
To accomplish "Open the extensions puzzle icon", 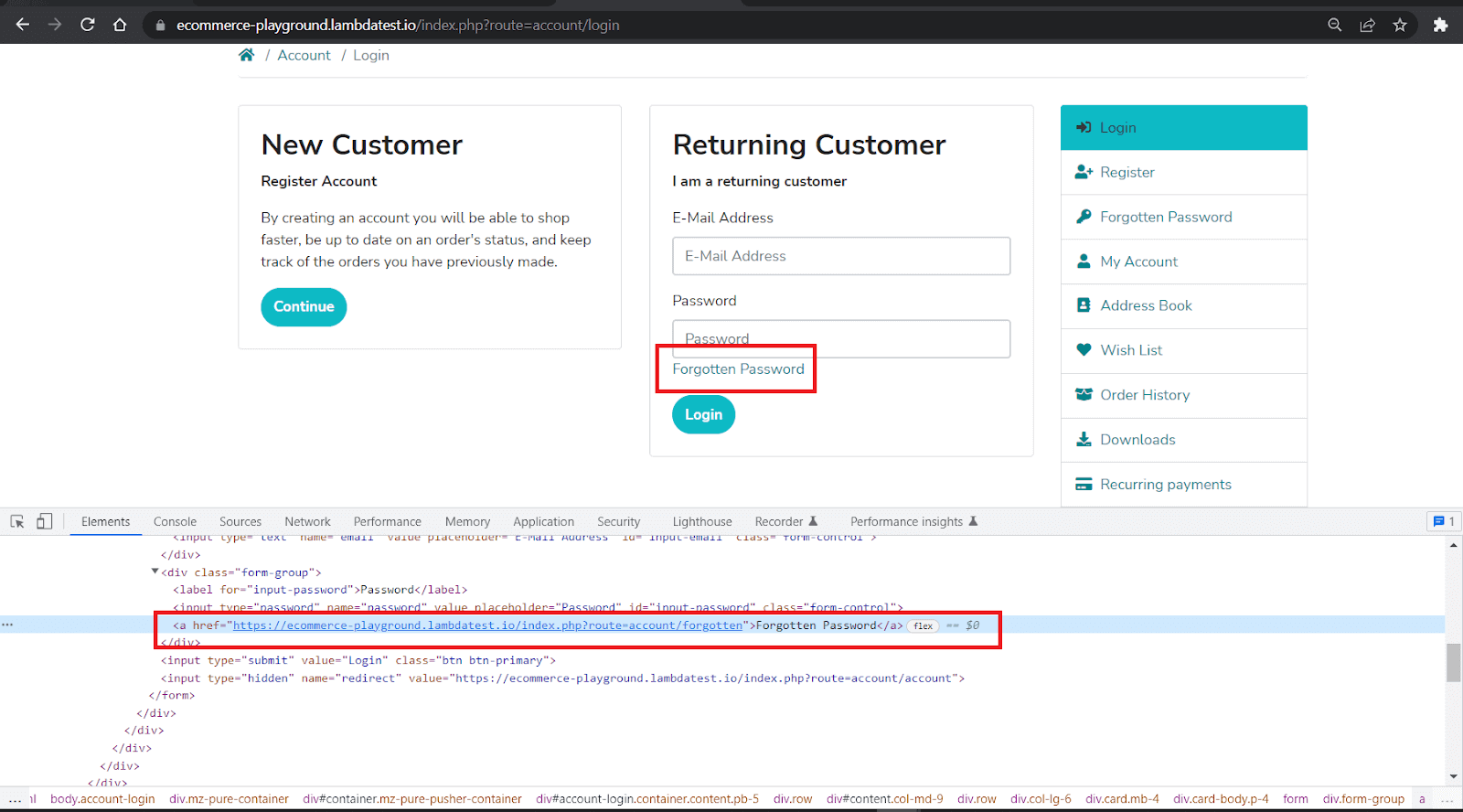I will tap(1440, 25).
